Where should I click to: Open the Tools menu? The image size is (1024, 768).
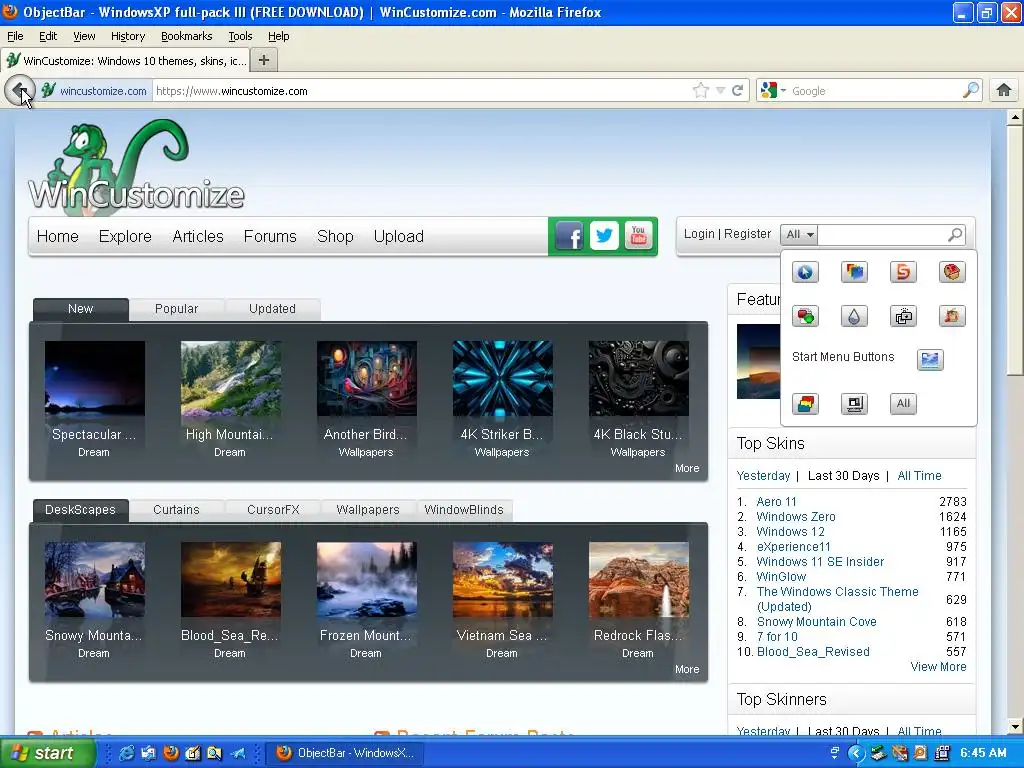240,36
